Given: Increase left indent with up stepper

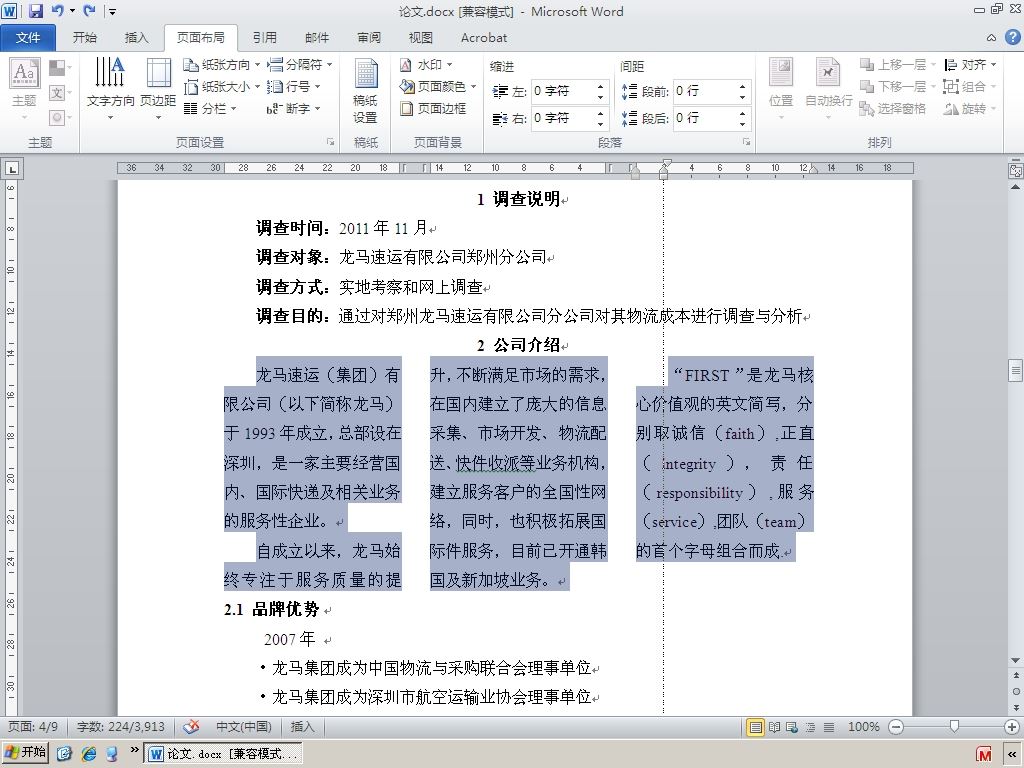Looking at the screenshot, I should [600, 86].
